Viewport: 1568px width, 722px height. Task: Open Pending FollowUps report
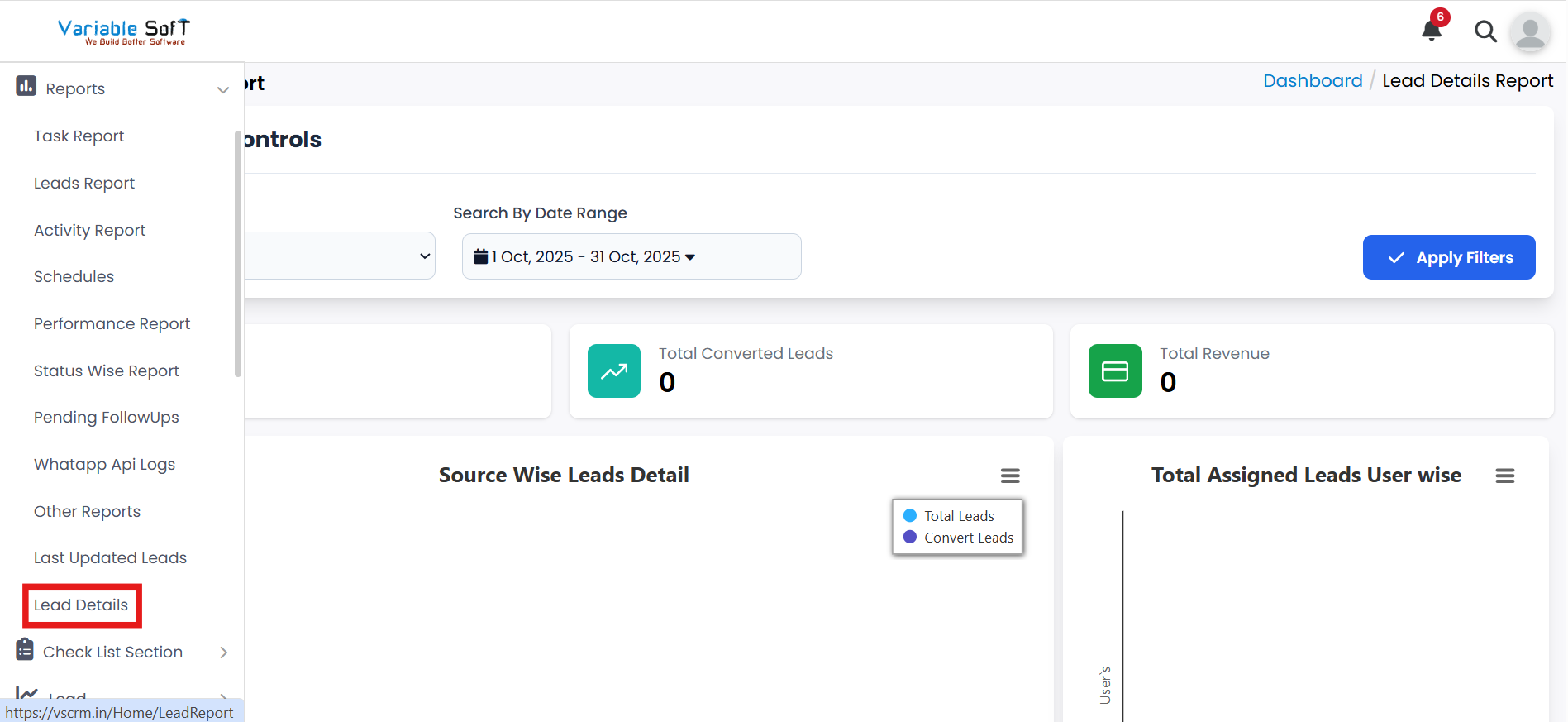coord(106,417)
